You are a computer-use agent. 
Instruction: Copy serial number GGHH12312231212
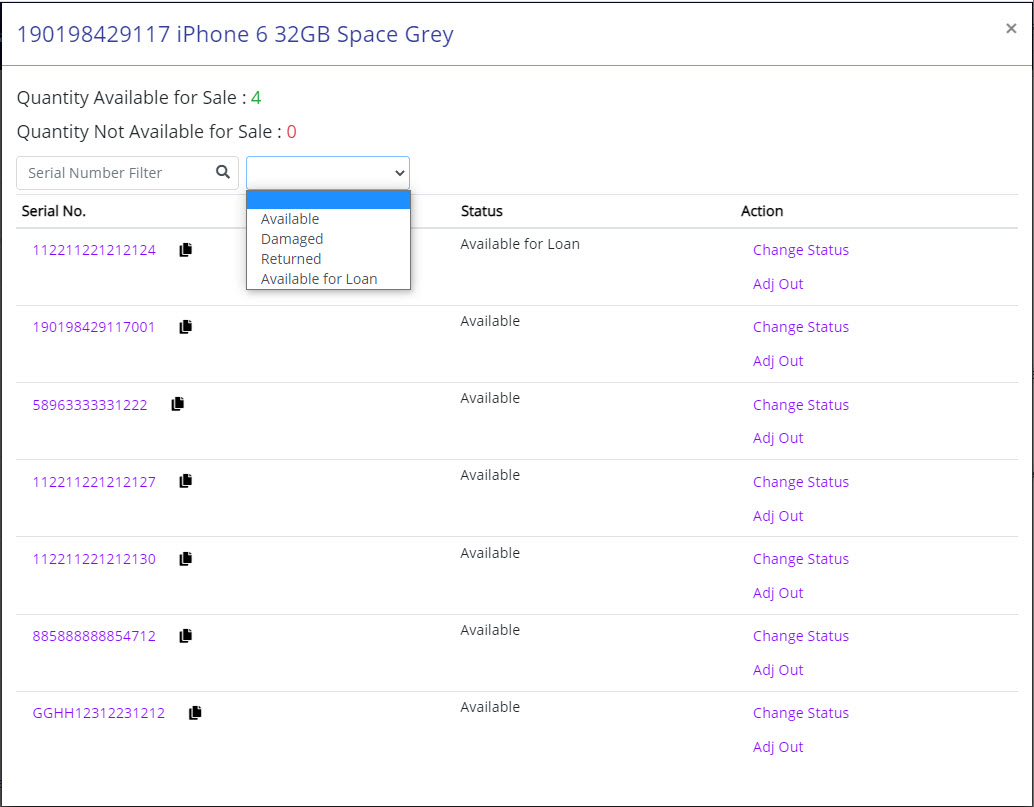pos(195,713)
